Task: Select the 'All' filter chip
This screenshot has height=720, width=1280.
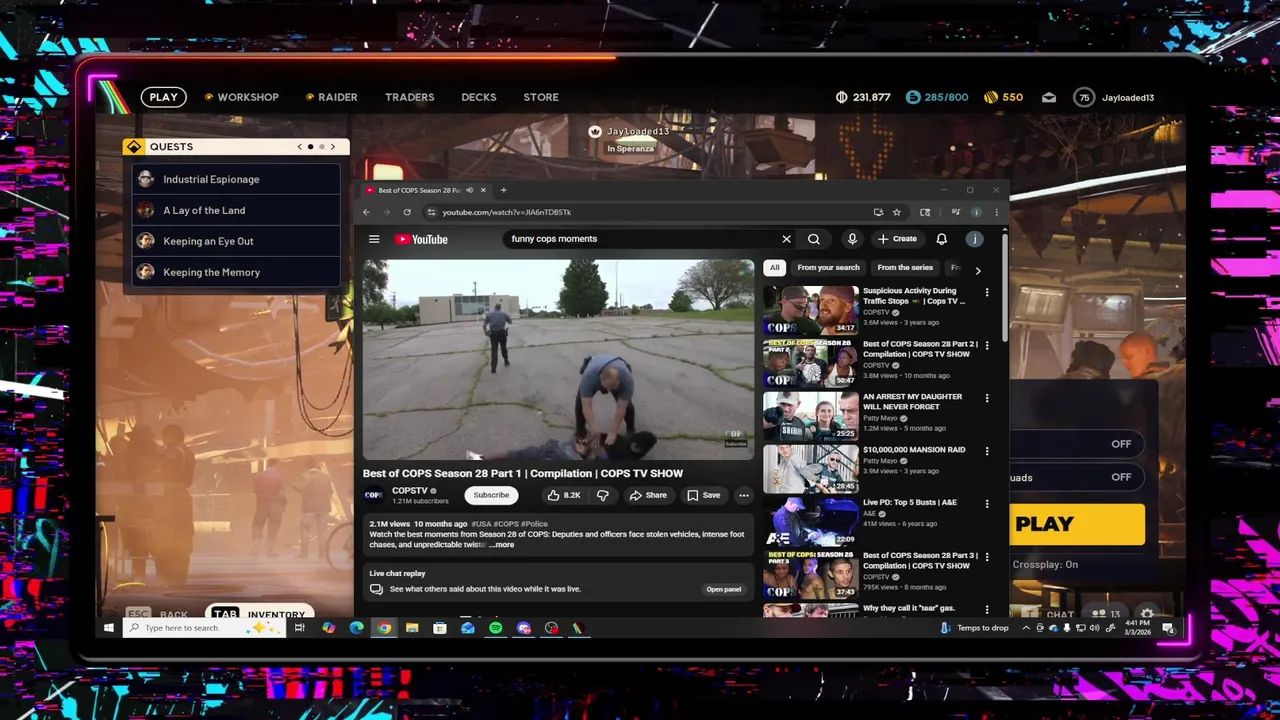Action: (774, 268)
